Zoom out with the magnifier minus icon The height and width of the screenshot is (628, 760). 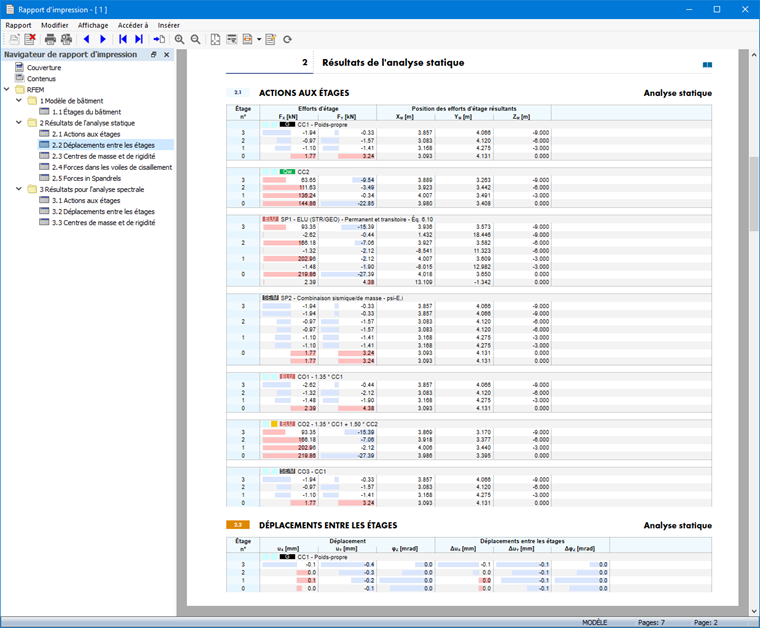tap(195, 39)
